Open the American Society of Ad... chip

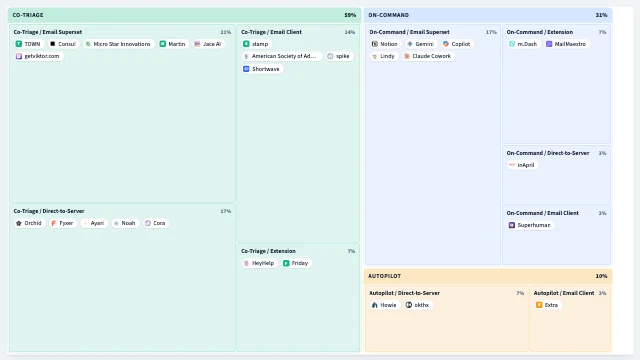(x=281, y=56)
